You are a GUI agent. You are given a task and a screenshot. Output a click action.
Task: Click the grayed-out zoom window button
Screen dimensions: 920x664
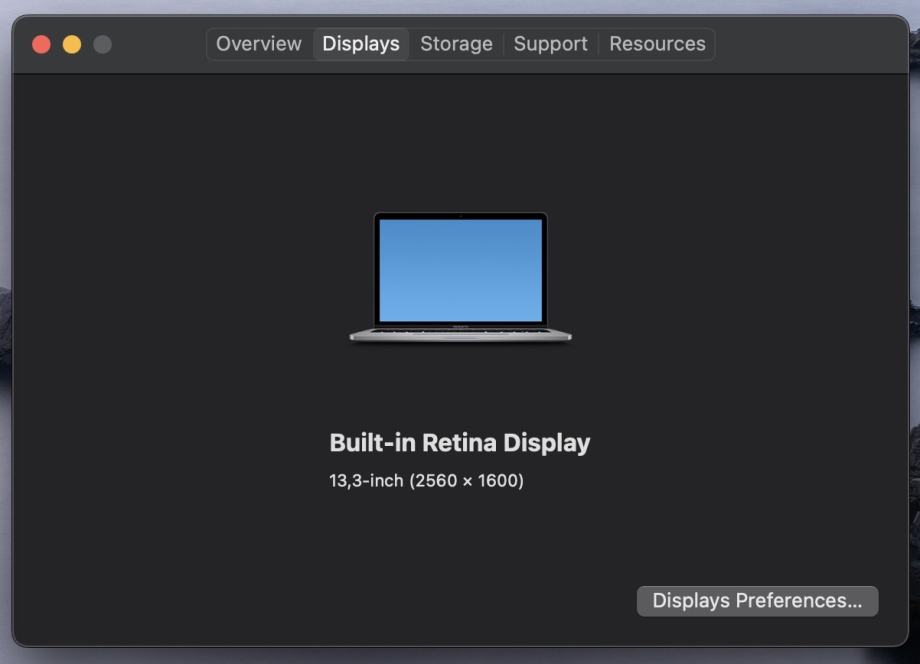[102, 44]
